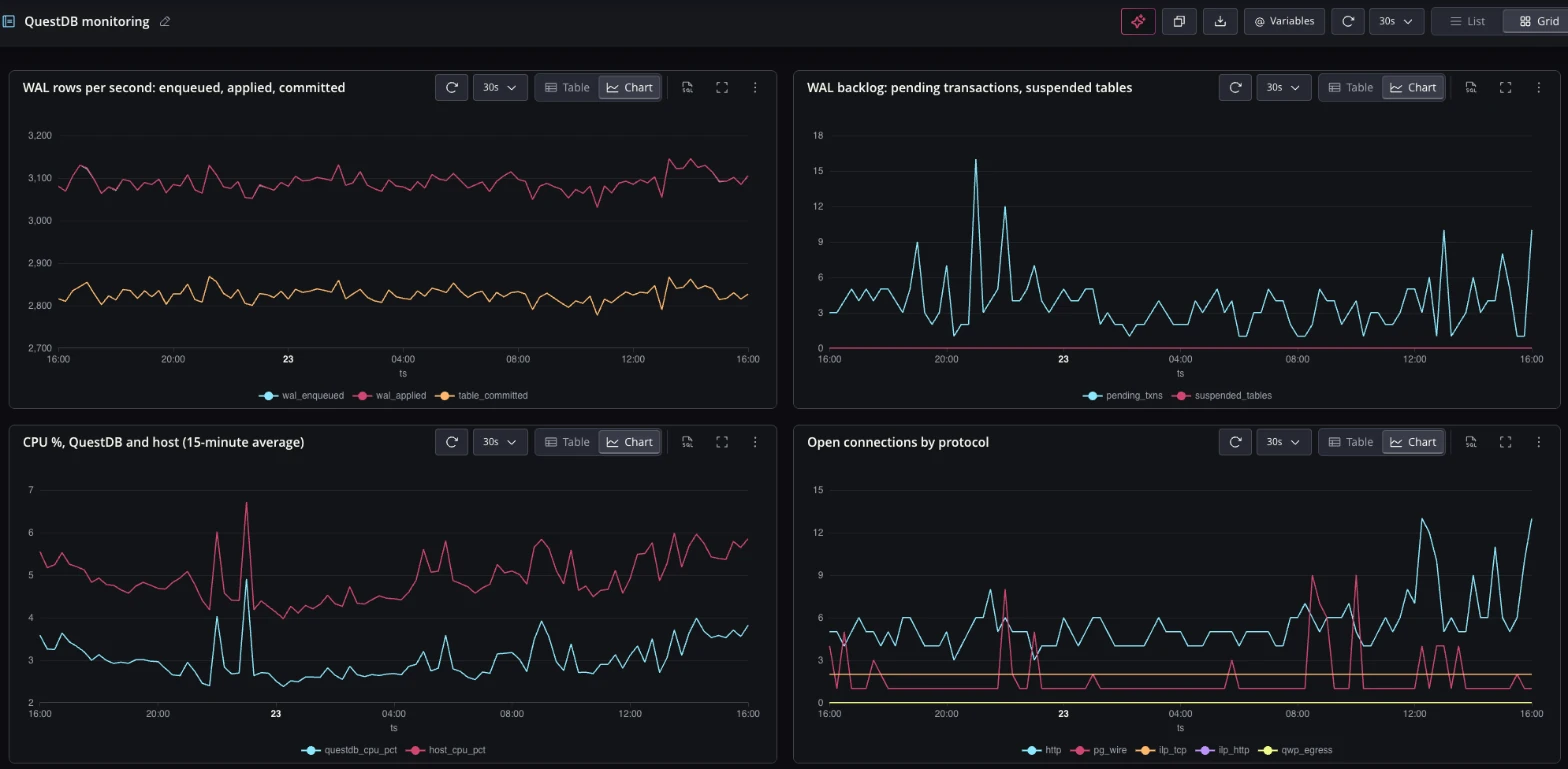1568x769 pixels.
Task: Click the pencil icon beside QuestDB monitoring title
Action: point(165,21)
